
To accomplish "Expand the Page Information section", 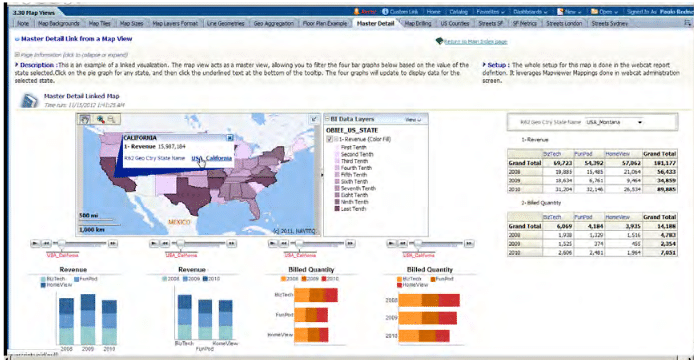I will [17, 55].
